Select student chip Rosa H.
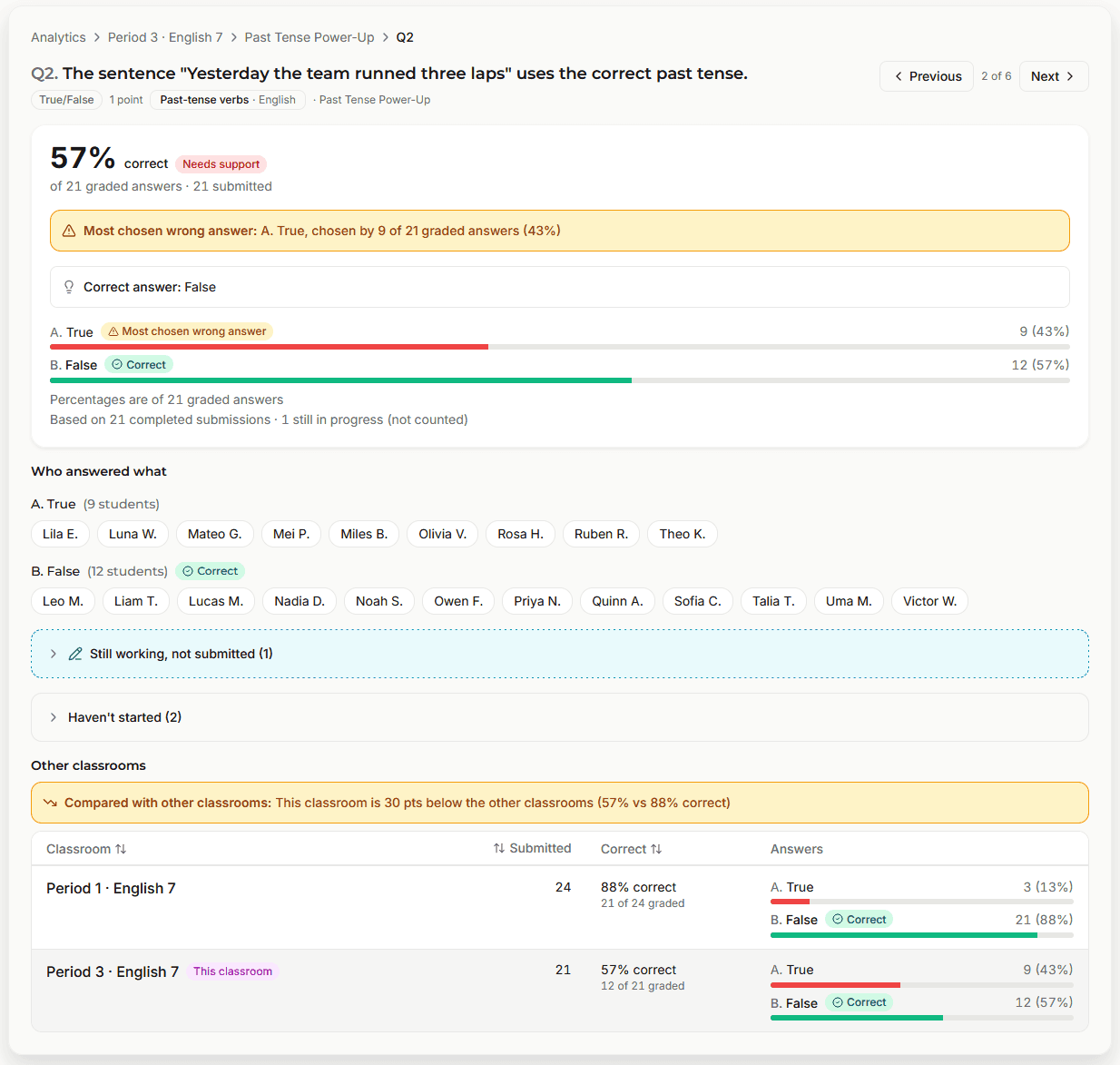The width and height of the screenshot is (1120, 1065). tap(521, 534)
